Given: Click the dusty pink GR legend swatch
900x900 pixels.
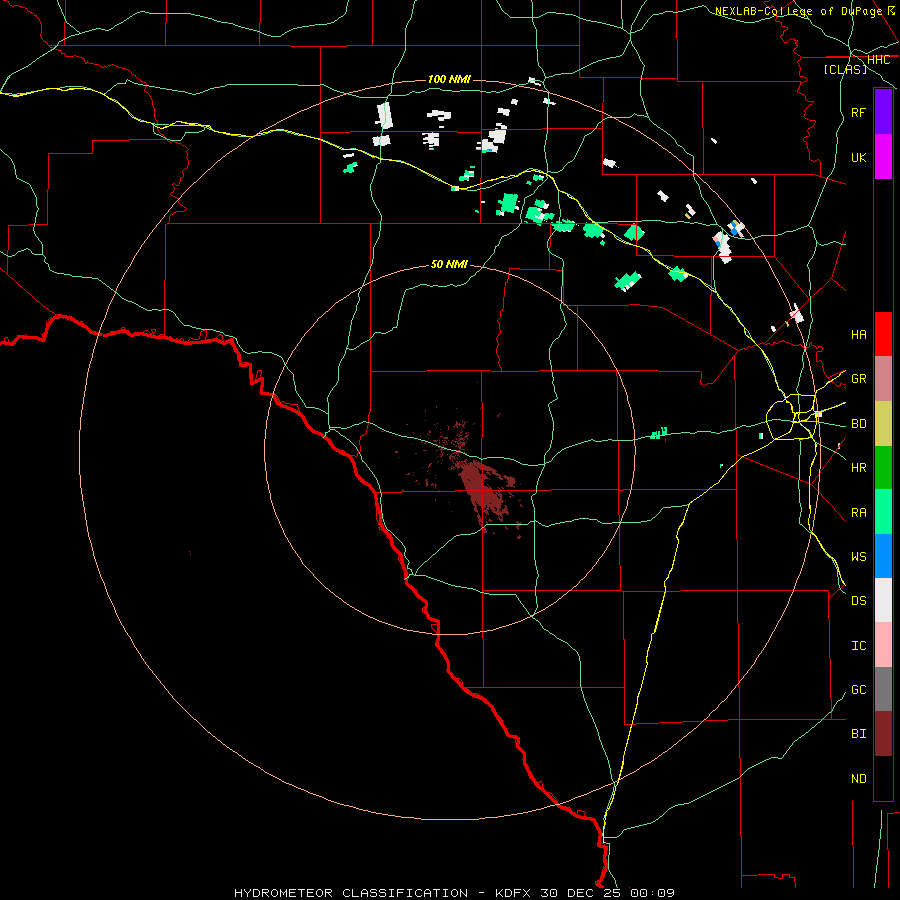Looking at the screenshot, I should (883, 379).
